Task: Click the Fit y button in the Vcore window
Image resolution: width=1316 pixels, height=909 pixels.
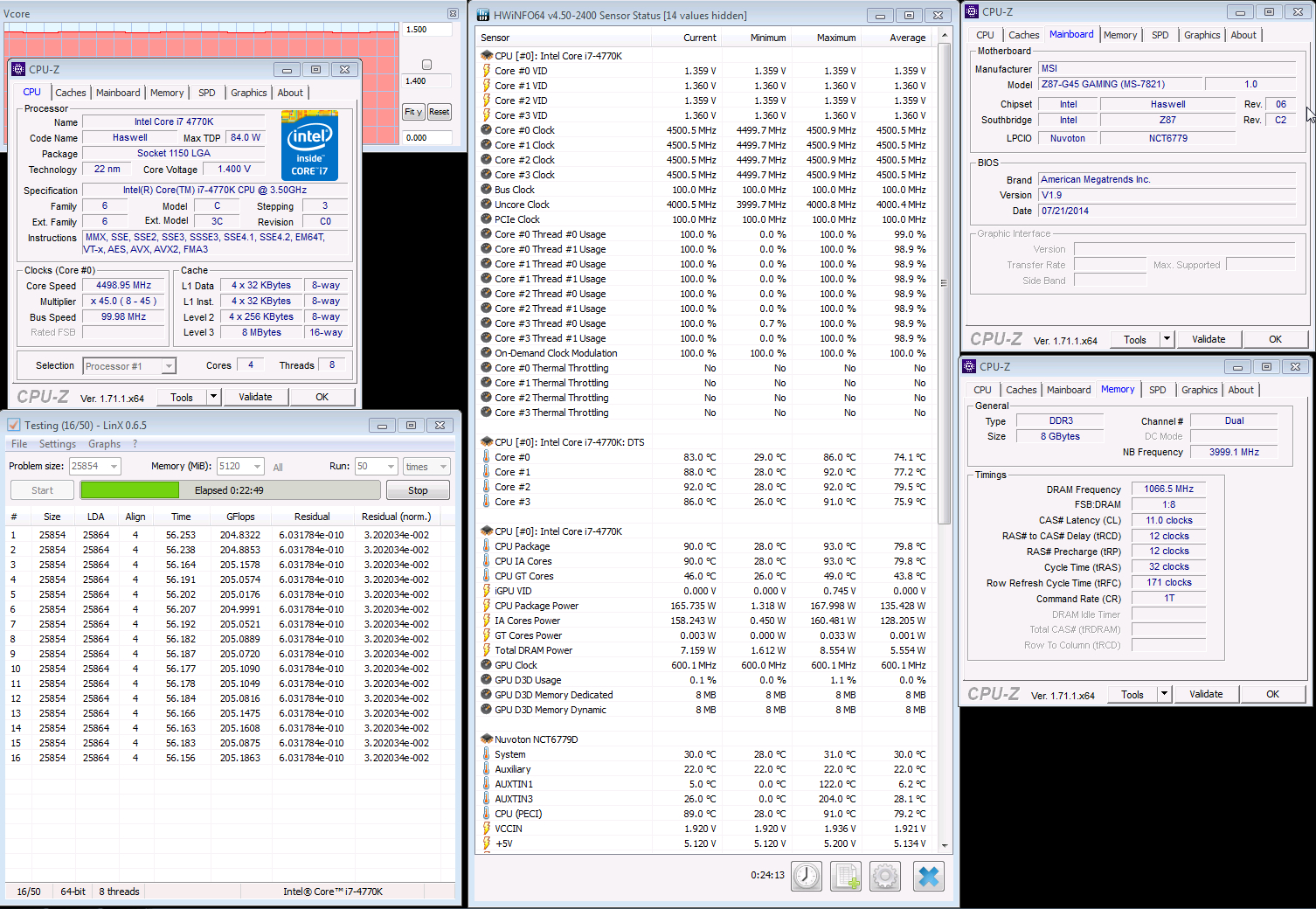Action: (413, 112)
